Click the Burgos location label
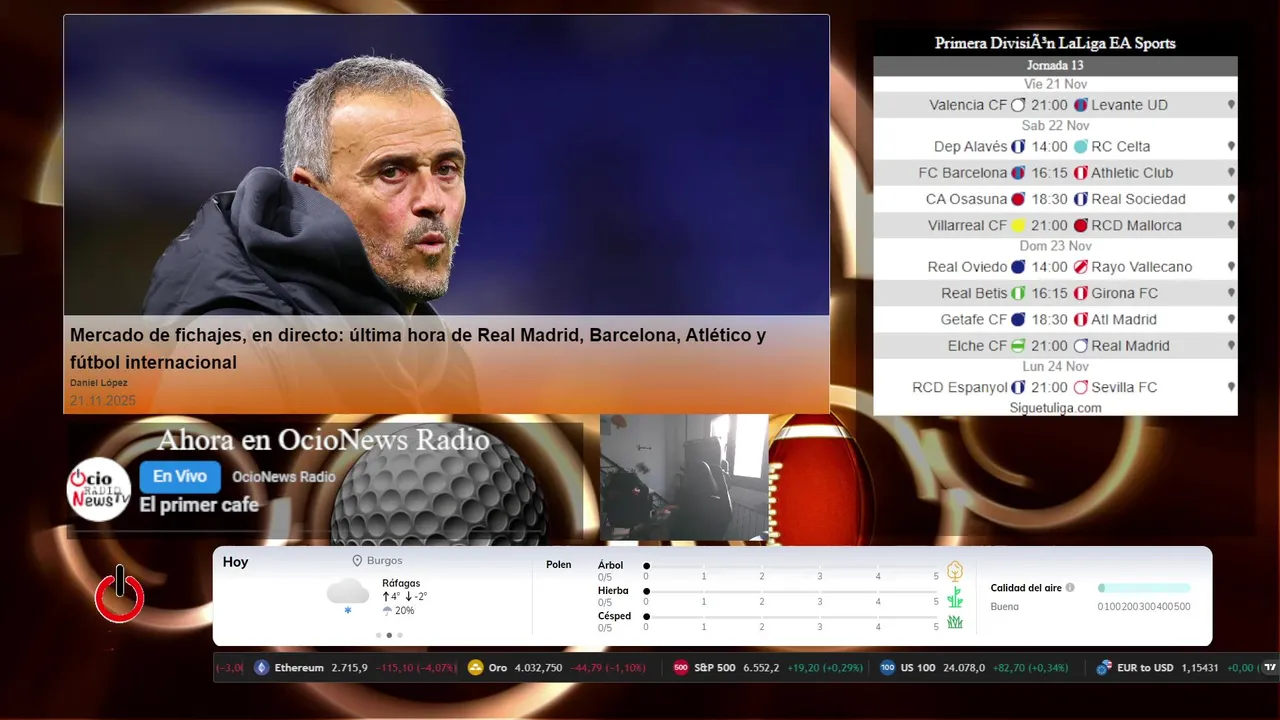This screenshot has height=720, width=1280. pos(384,561)
